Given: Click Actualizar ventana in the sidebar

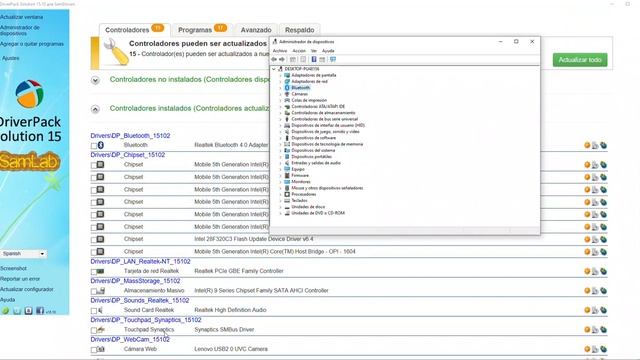Looking at the screenshot, I should point(21,17).
